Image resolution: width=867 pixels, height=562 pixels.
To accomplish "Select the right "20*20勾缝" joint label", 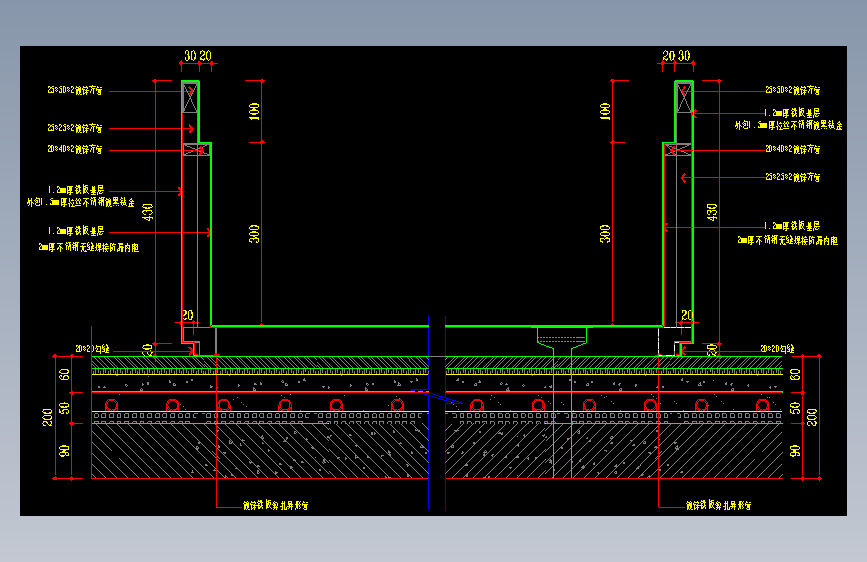I will click(x=777, y=348).
